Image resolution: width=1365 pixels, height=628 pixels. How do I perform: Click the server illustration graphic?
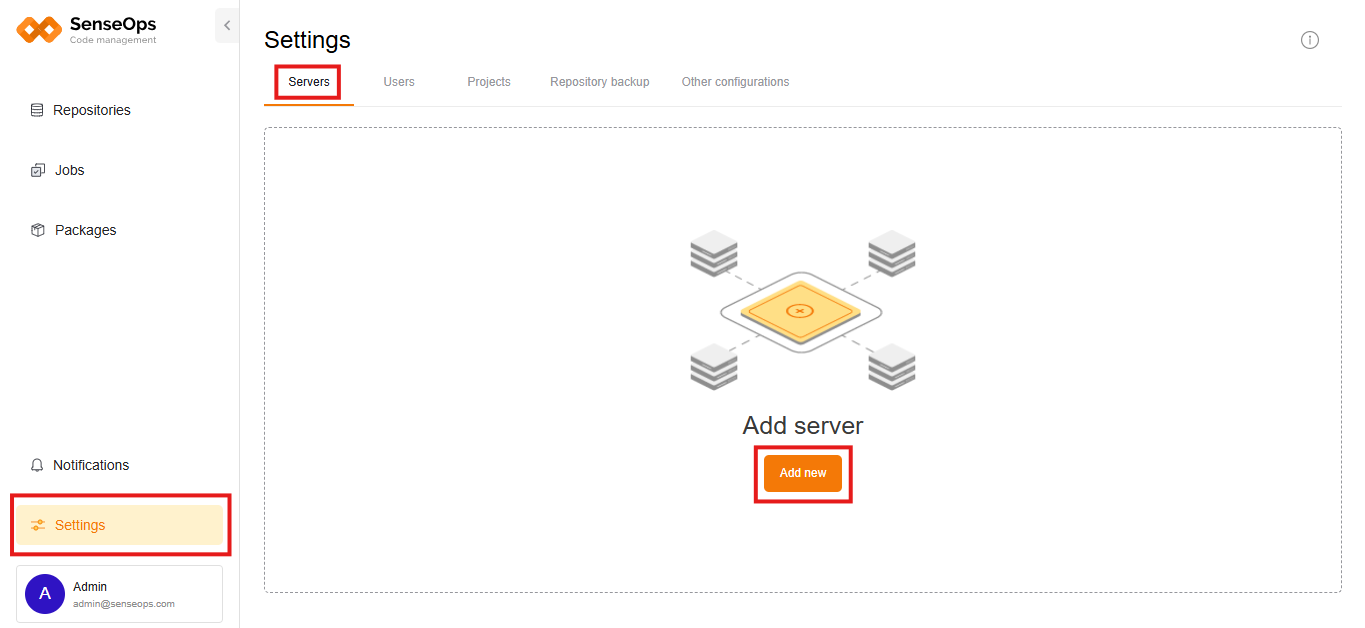(802, 309)
